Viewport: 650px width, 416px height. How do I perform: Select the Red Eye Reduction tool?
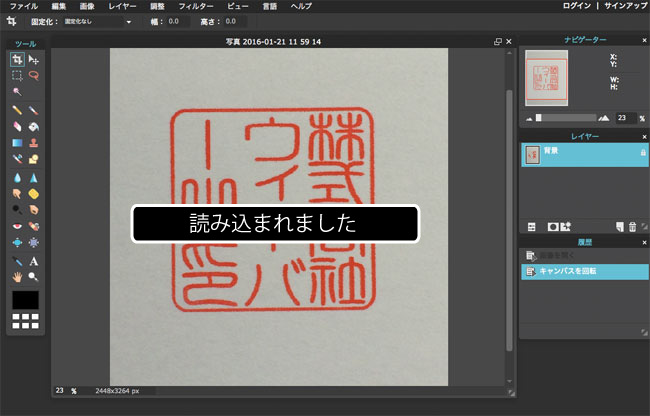tap(17, 226)
